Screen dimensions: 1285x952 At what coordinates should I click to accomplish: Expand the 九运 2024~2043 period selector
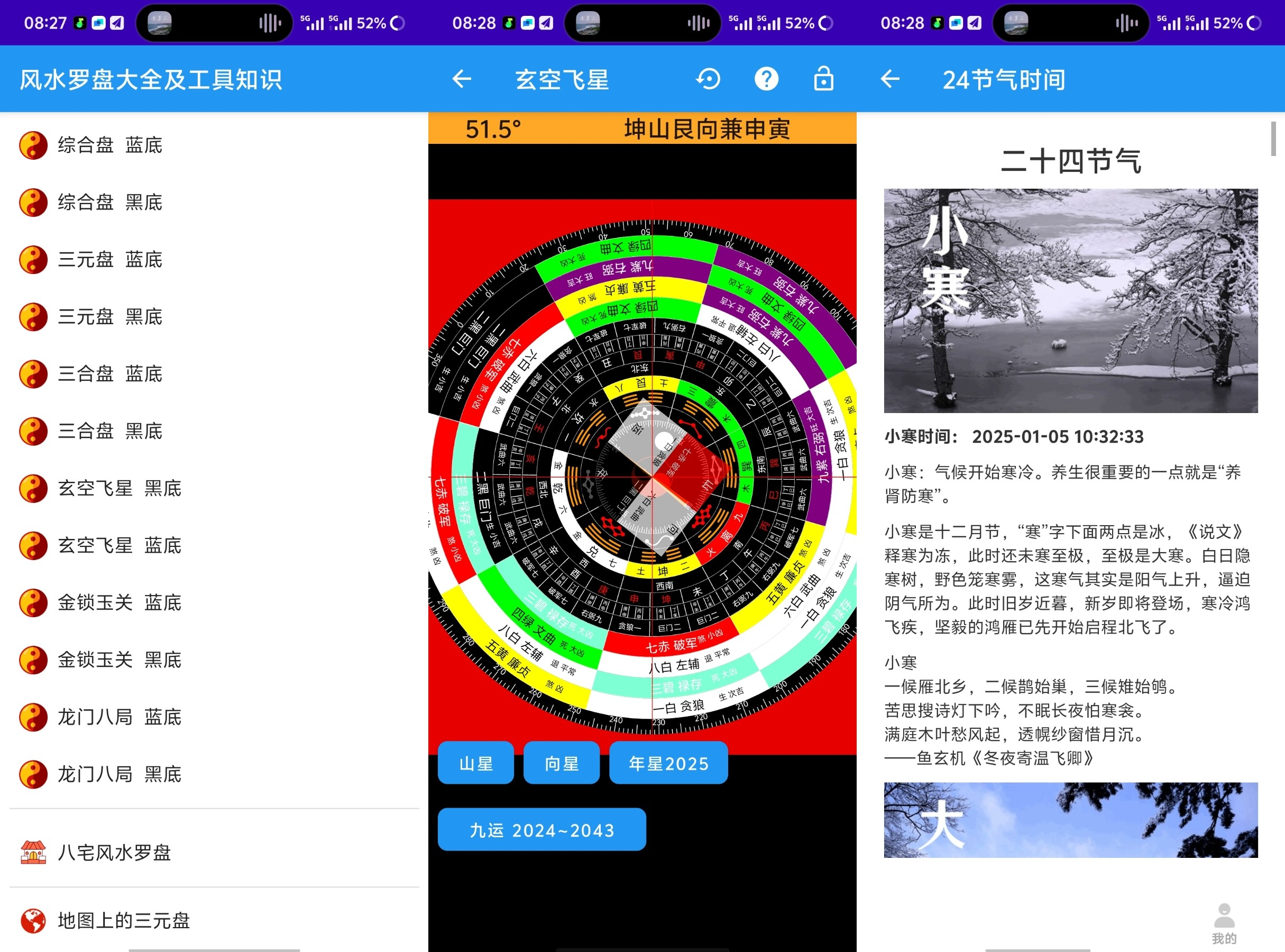[x=541, y=830]
